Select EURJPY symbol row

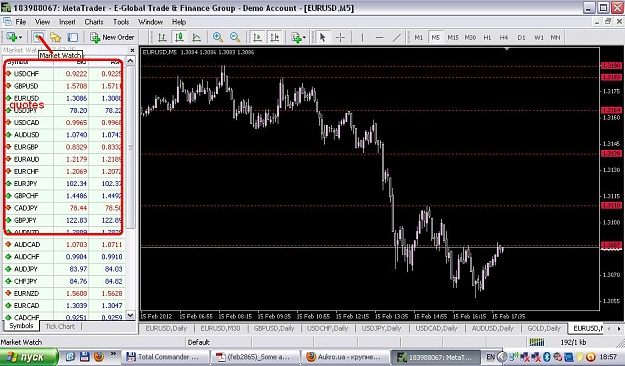point(64,184)
